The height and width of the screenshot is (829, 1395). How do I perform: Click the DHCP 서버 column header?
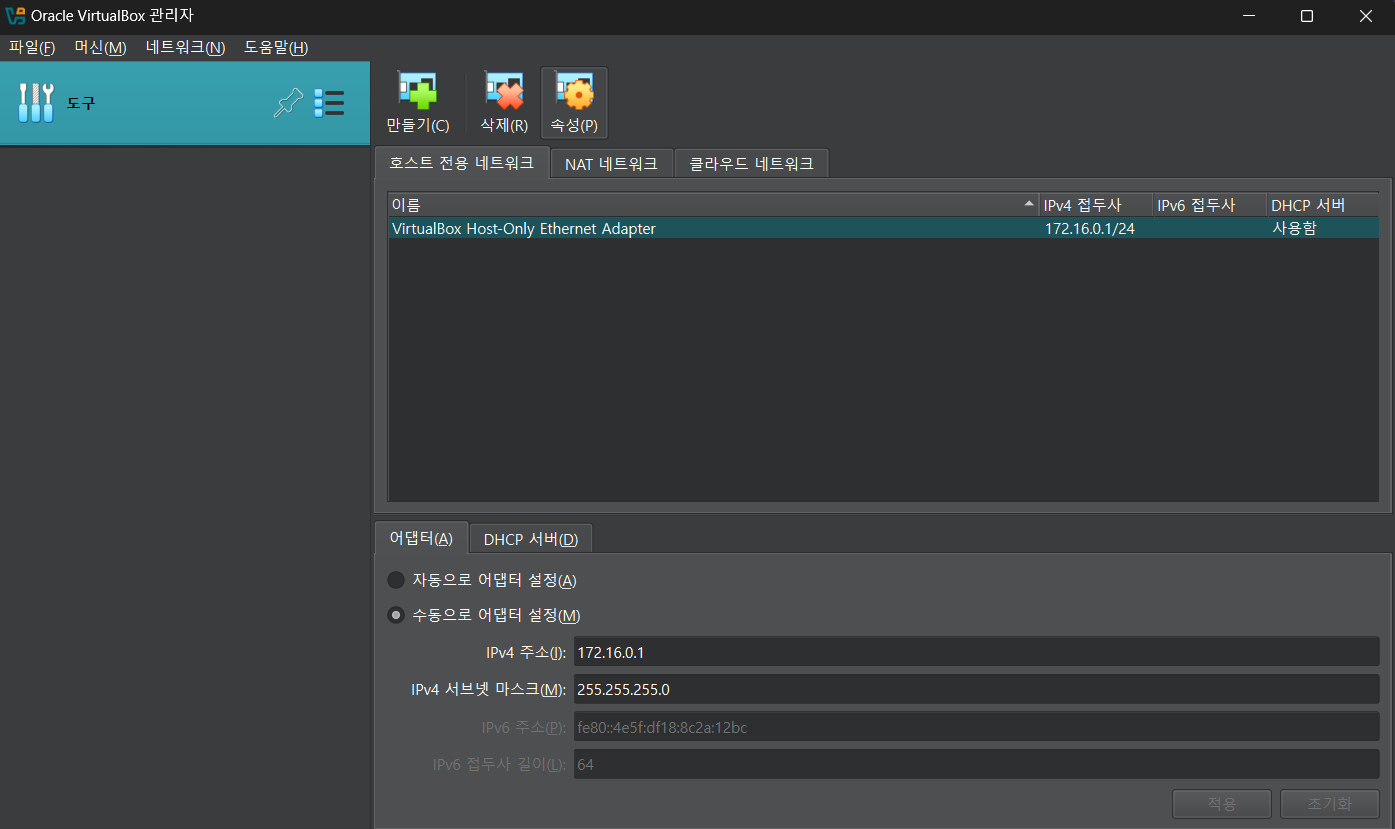point(1322,205)
